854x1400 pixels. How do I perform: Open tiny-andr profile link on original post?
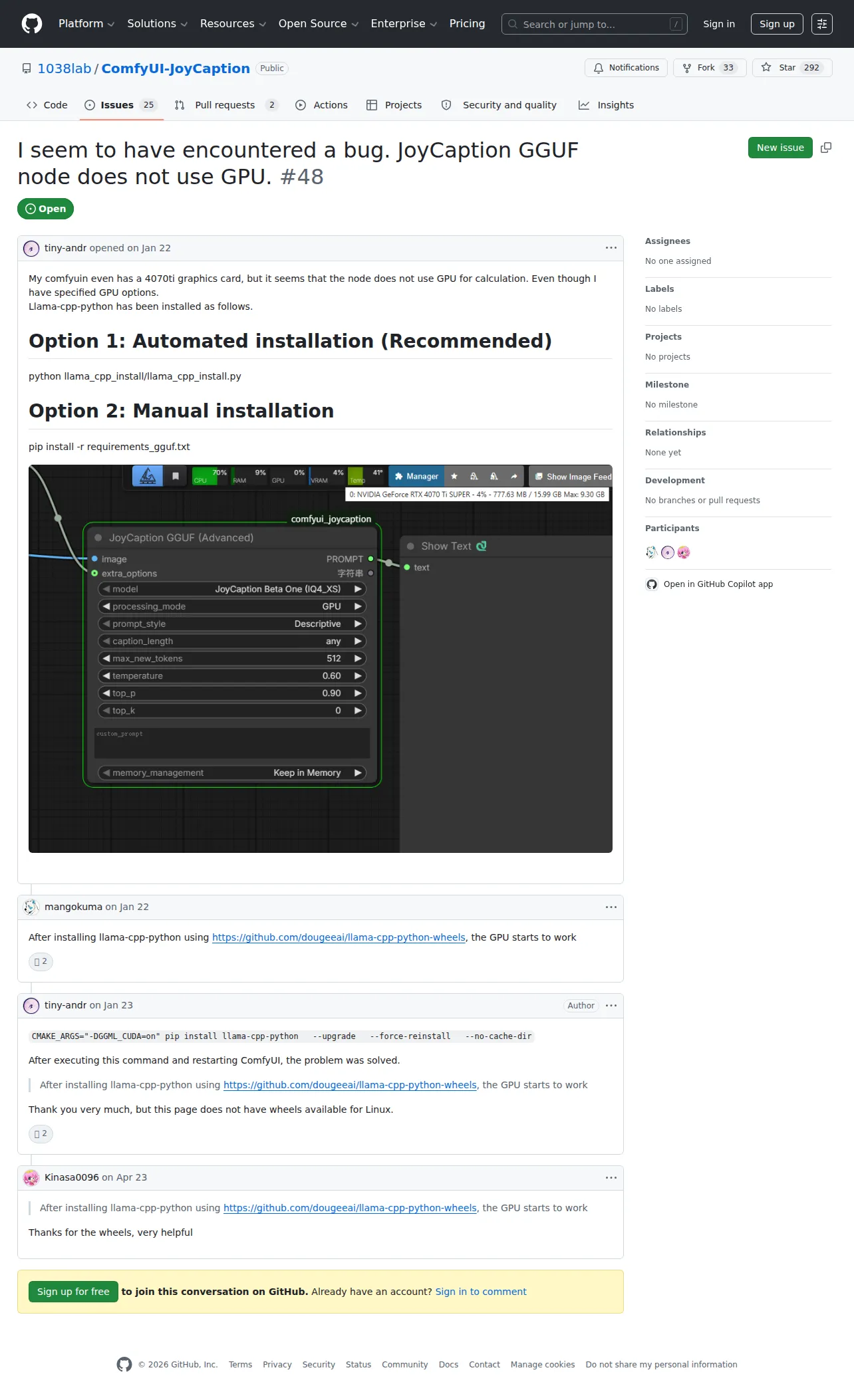65,248
